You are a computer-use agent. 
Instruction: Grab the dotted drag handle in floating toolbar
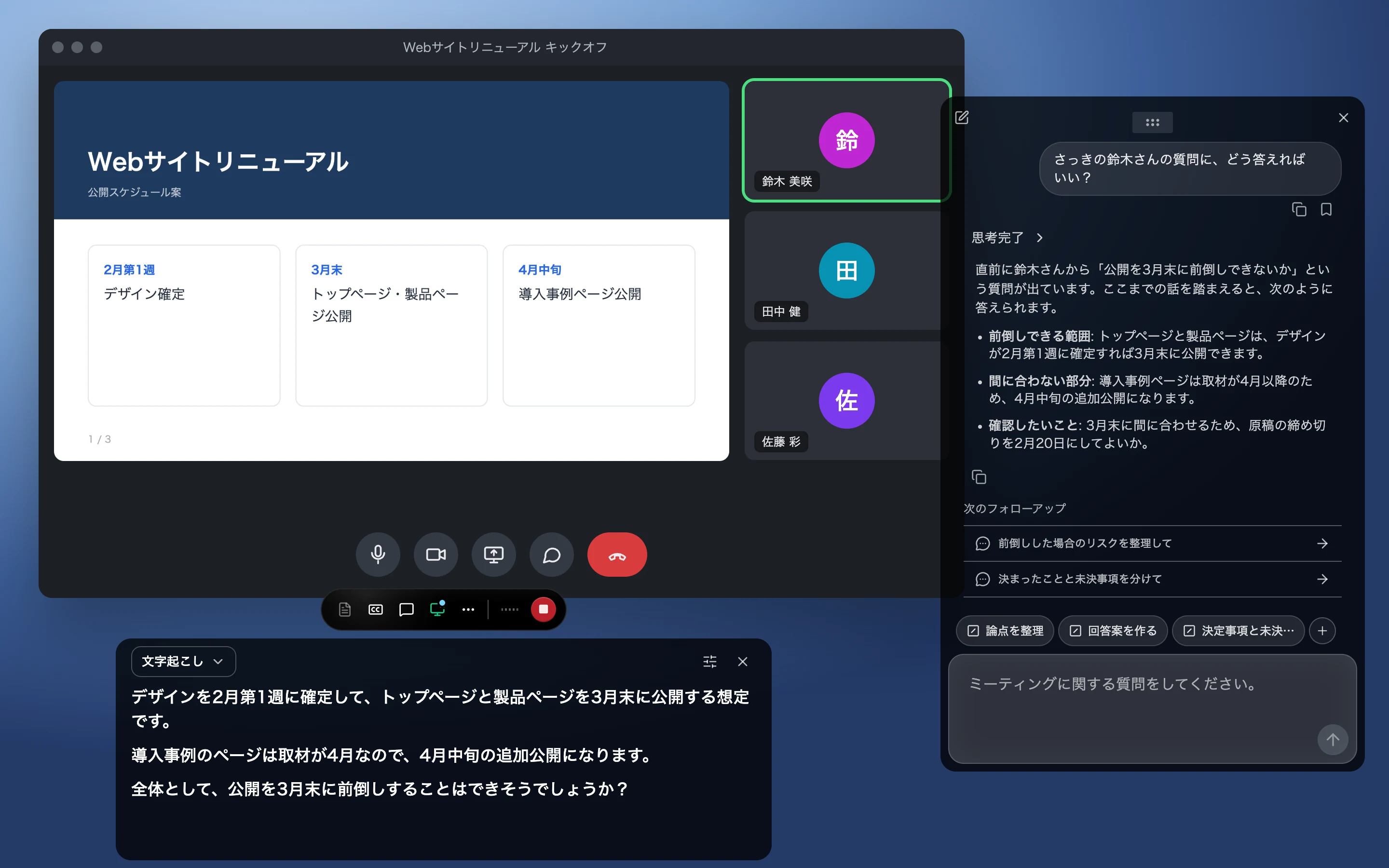(509, 609)
